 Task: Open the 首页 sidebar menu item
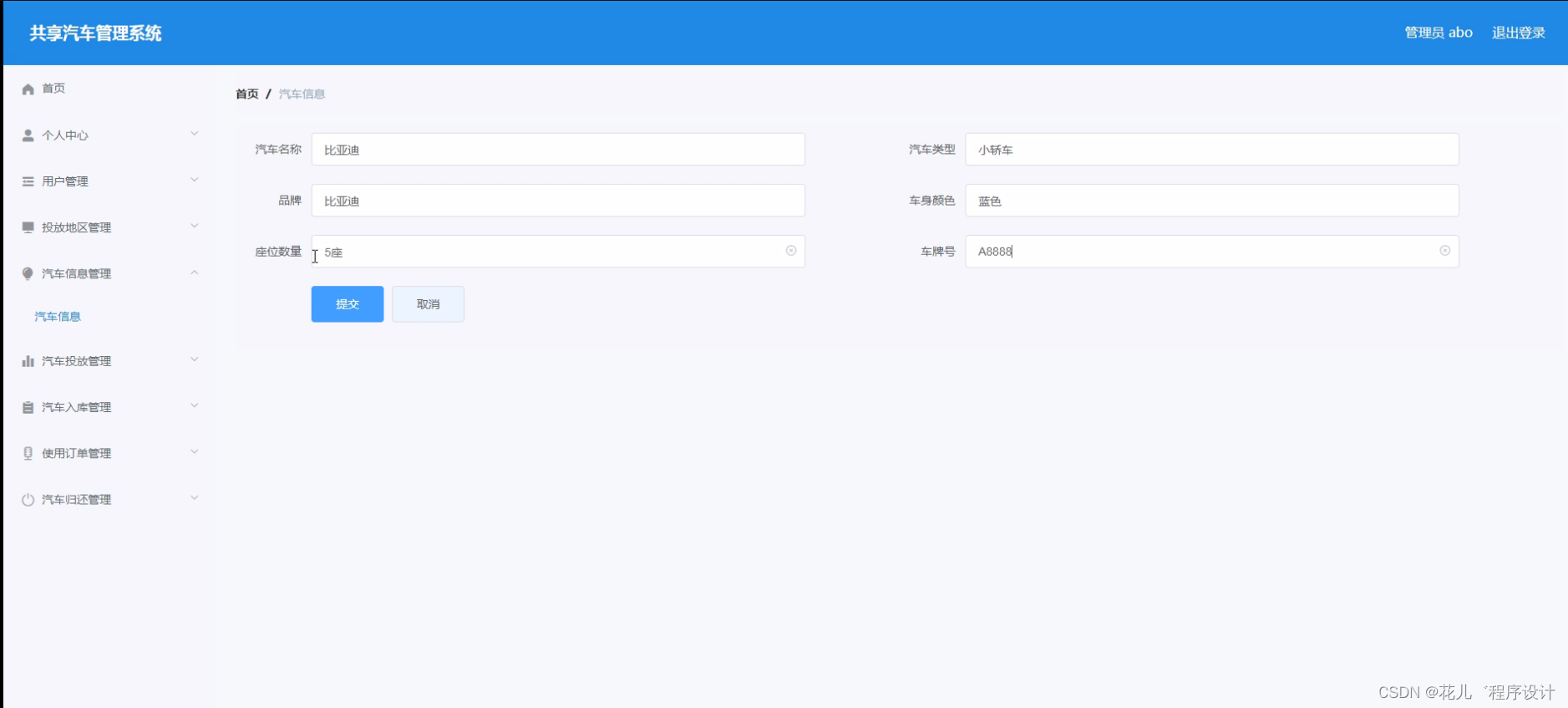coord(110,89)
